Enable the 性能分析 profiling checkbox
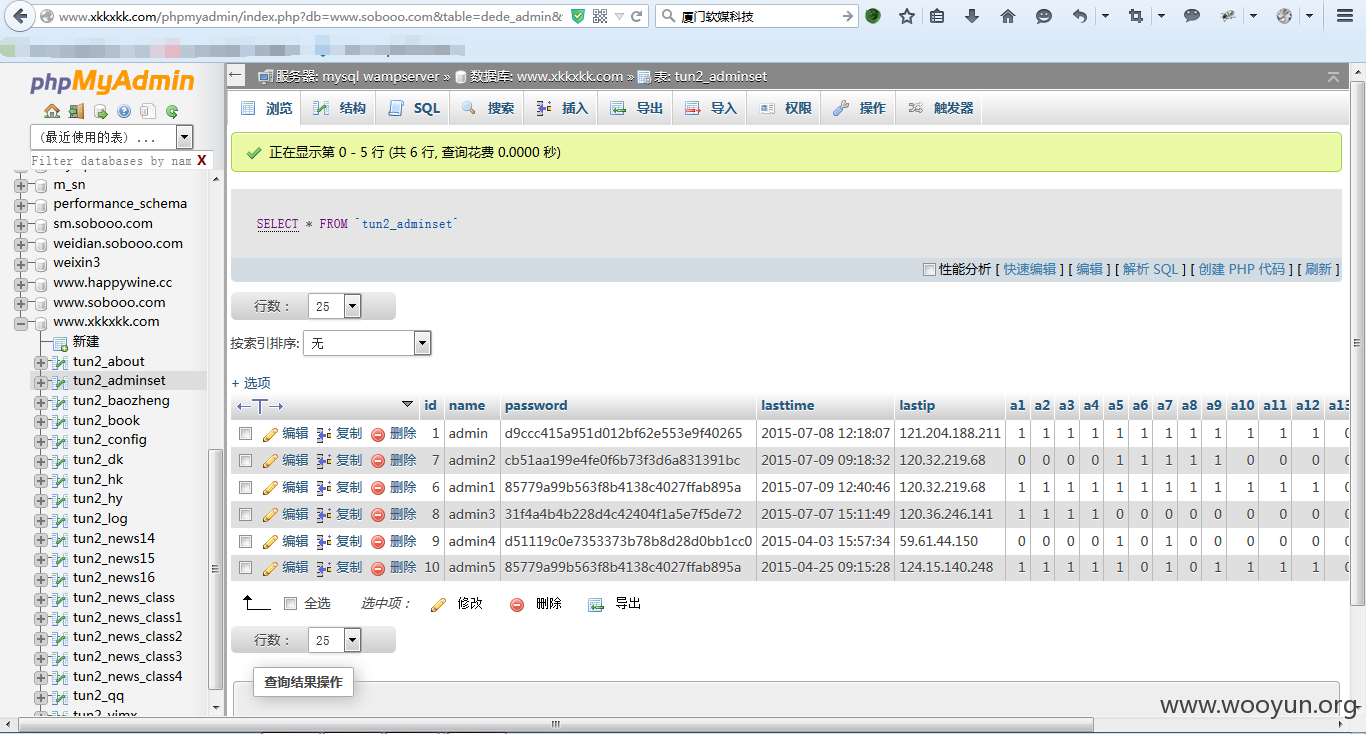 929,270
